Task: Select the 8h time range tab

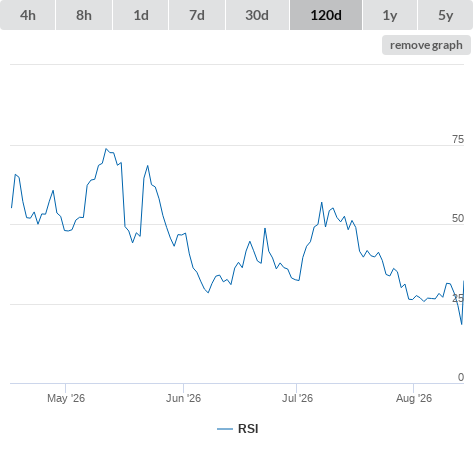Action: [84, 15]
